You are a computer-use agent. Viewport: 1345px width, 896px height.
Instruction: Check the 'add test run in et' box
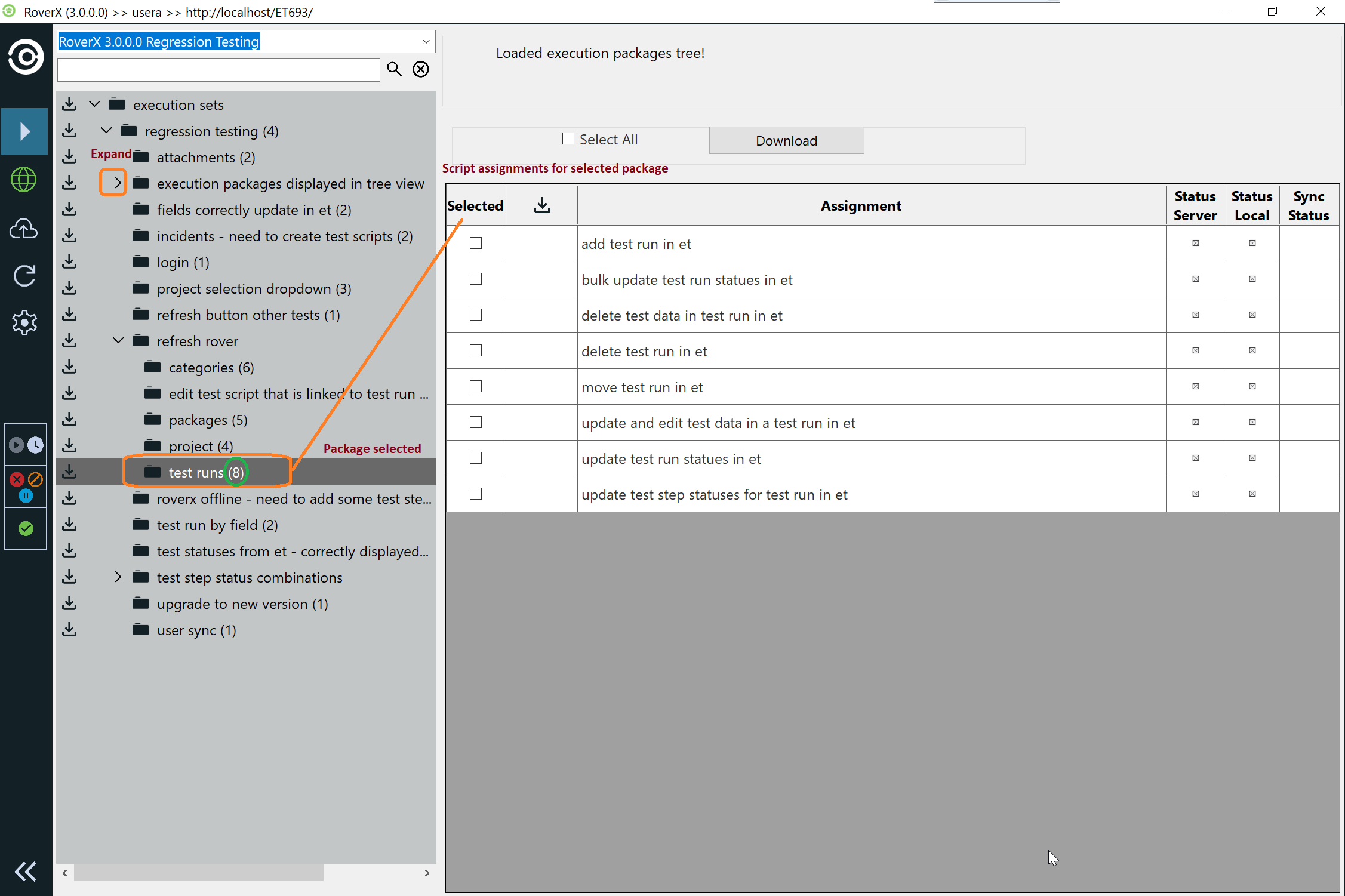pyautogui.click(x=476, y=243)
